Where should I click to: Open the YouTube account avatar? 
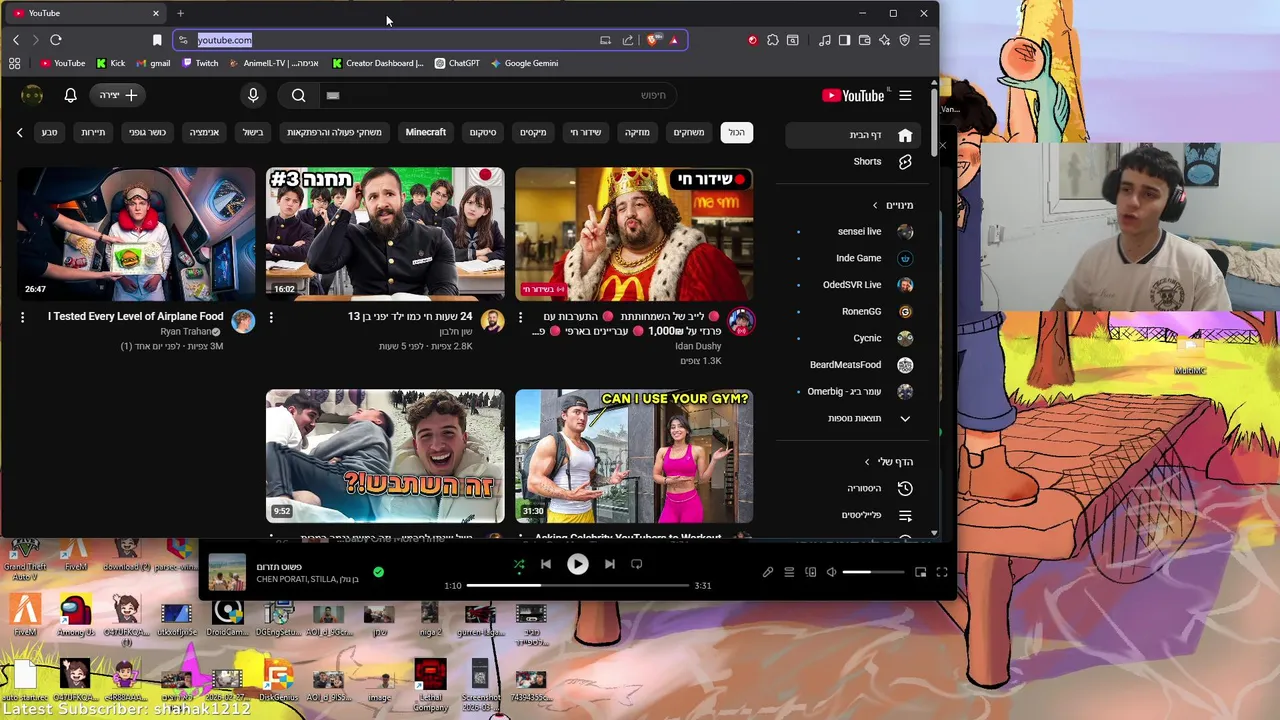[x=32, y=95]
